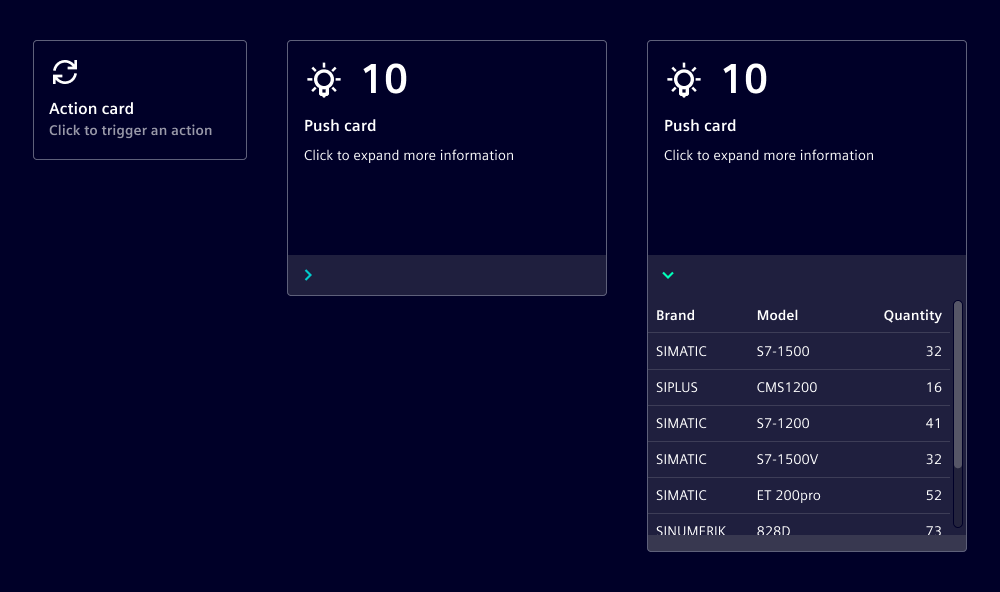
Task: Select the SIPLUS CMS1200 row
Action: pyautogui.click(x=798, y=387)
